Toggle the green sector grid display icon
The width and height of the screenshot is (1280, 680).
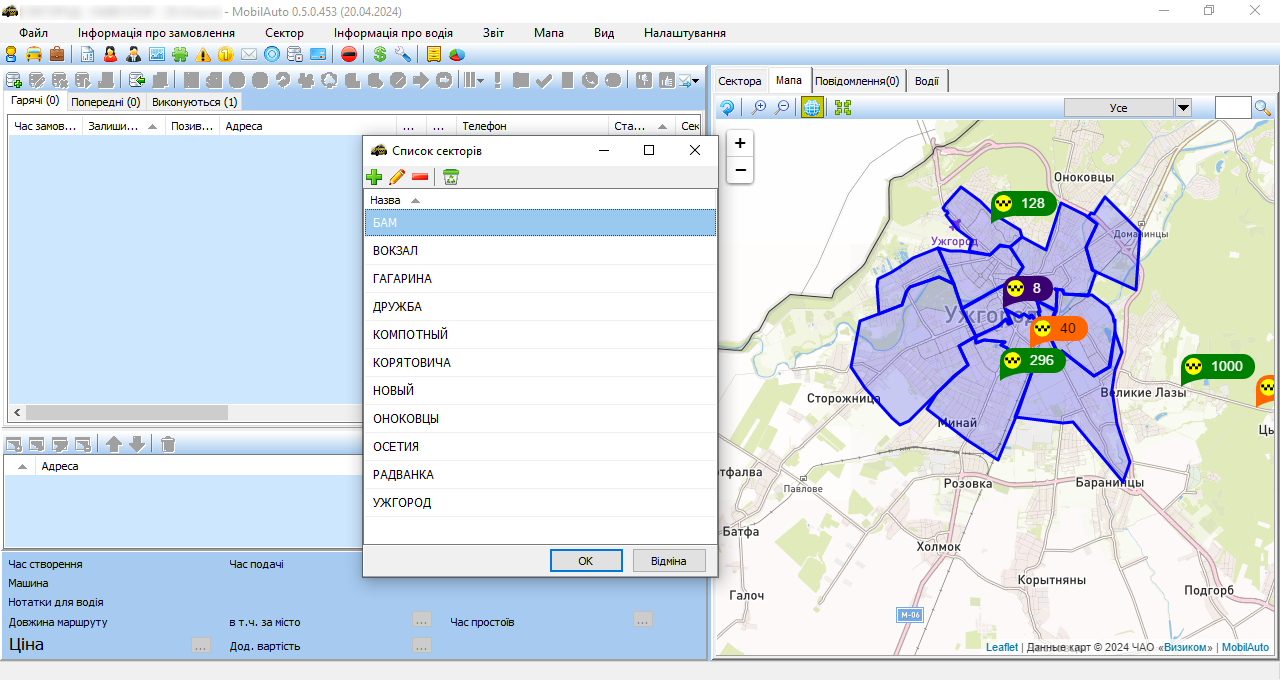[x=842, y=108]
